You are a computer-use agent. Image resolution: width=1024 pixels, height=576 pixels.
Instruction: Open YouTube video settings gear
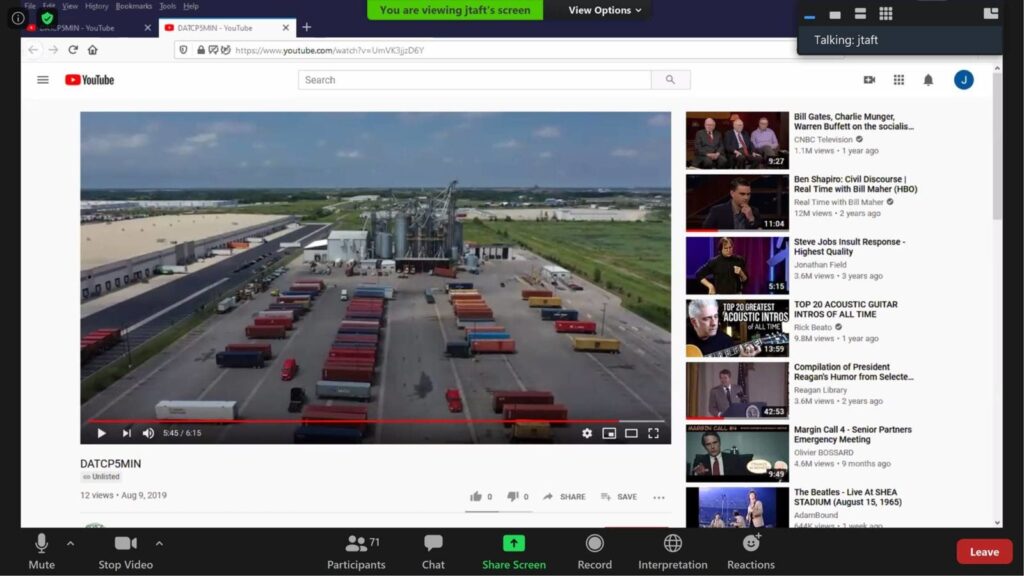(587, 433)
